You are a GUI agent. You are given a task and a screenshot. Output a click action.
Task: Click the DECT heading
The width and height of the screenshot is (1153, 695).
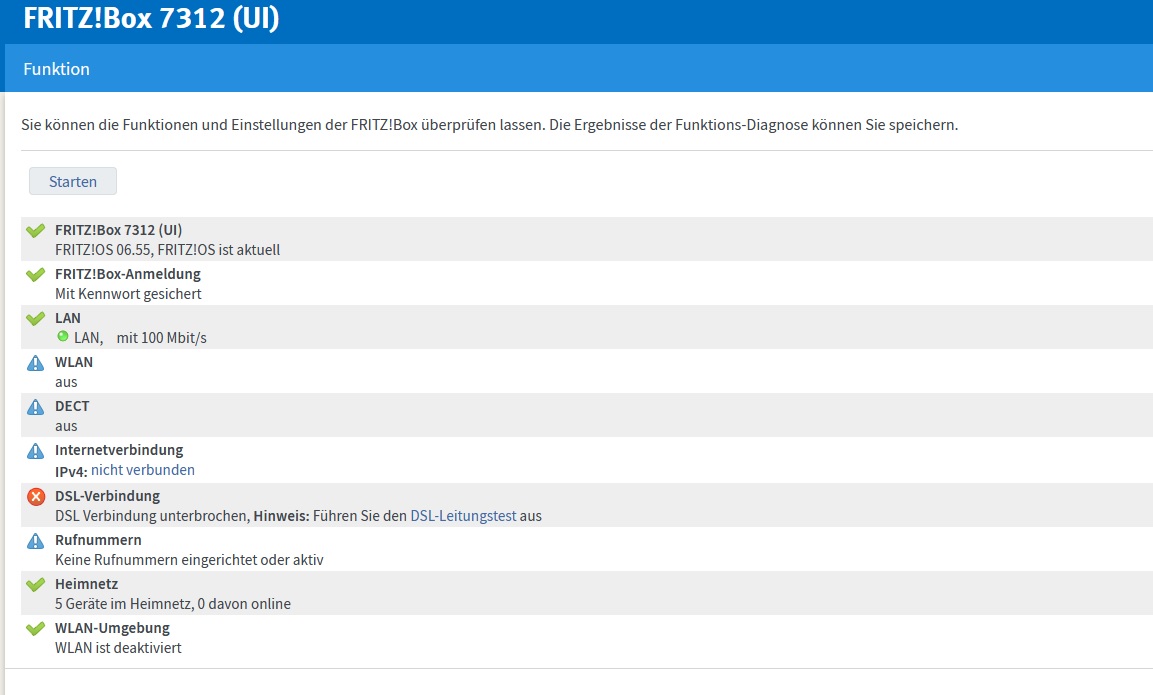click(x=72, y=406)
